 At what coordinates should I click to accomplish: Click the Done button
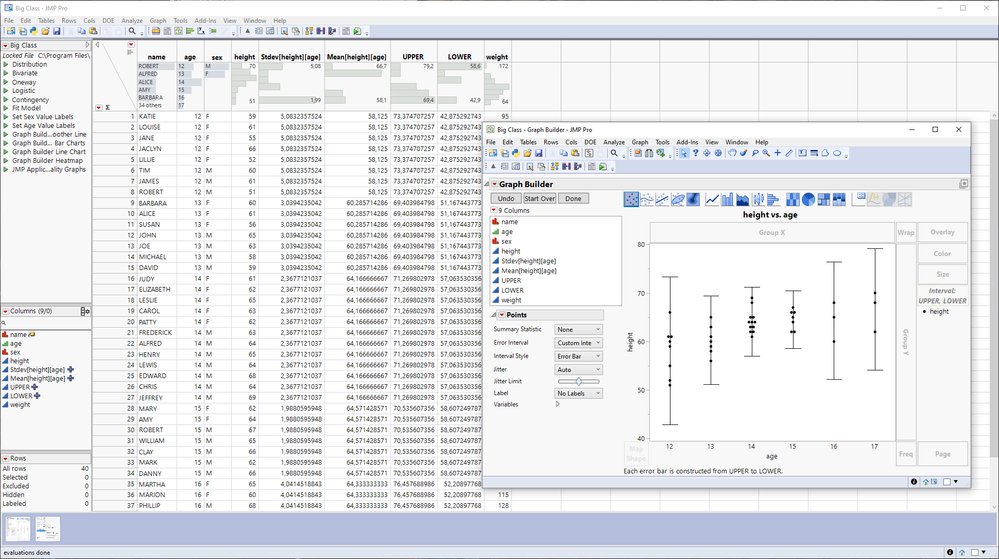click(x=573, y=199)
